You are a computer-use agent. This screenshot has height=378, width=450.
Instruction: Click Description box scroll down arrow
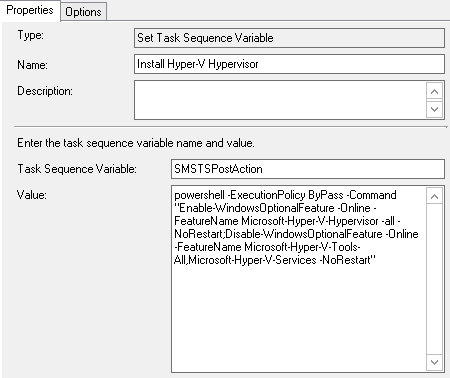tap(434, 109)
